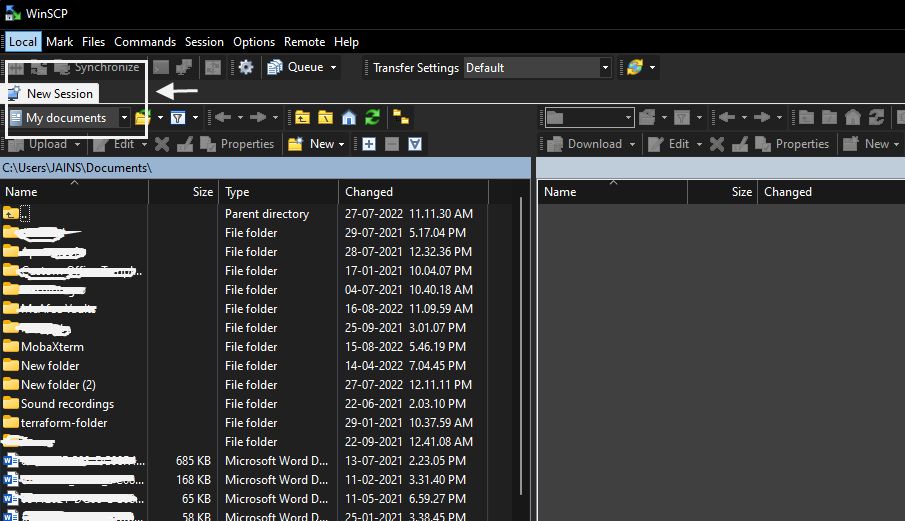This screenshot has width=905, height=521.
Task: Go forward in the remote panel history
Action: coord(762,118)
